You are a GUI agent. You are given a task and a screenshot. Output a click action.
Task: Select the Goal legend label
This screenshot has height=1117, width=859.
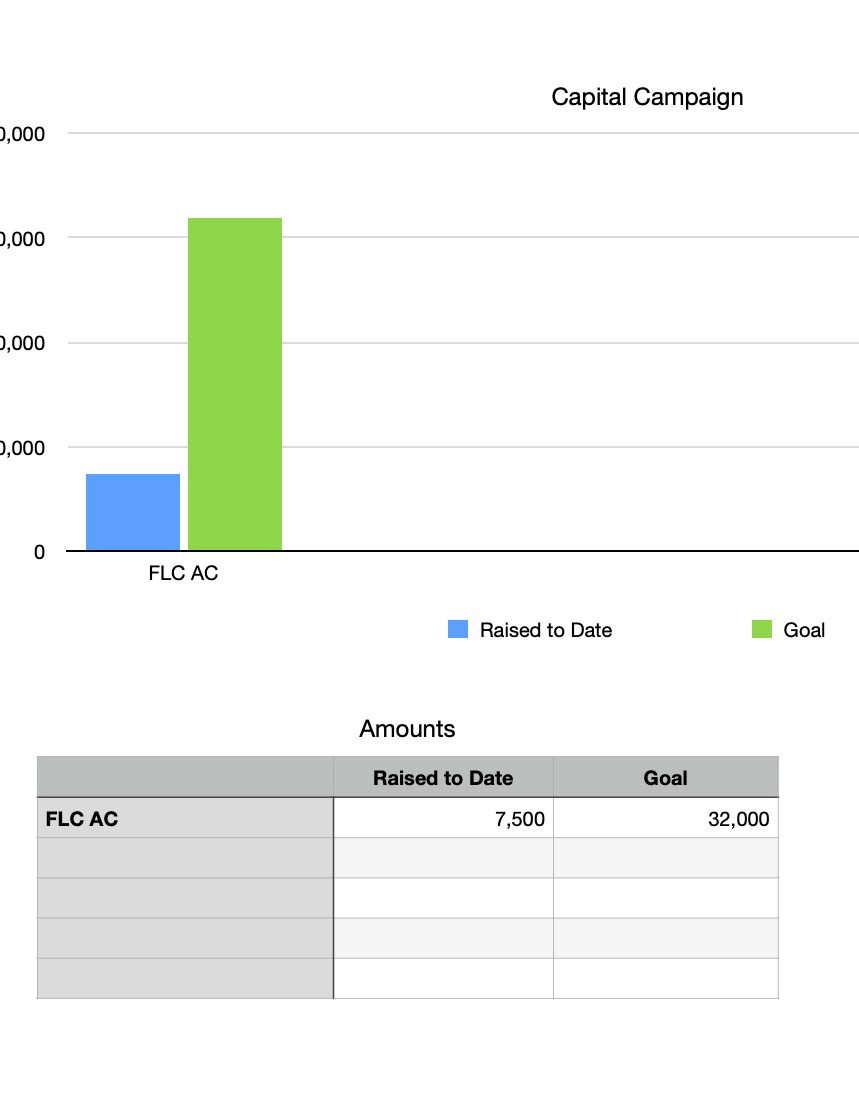[804, 630]
